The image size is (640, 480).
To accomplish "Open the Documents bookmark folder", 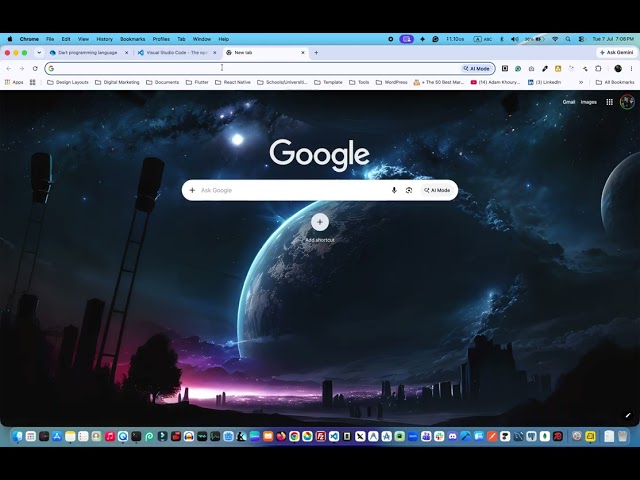I will [x=162, y=82].
